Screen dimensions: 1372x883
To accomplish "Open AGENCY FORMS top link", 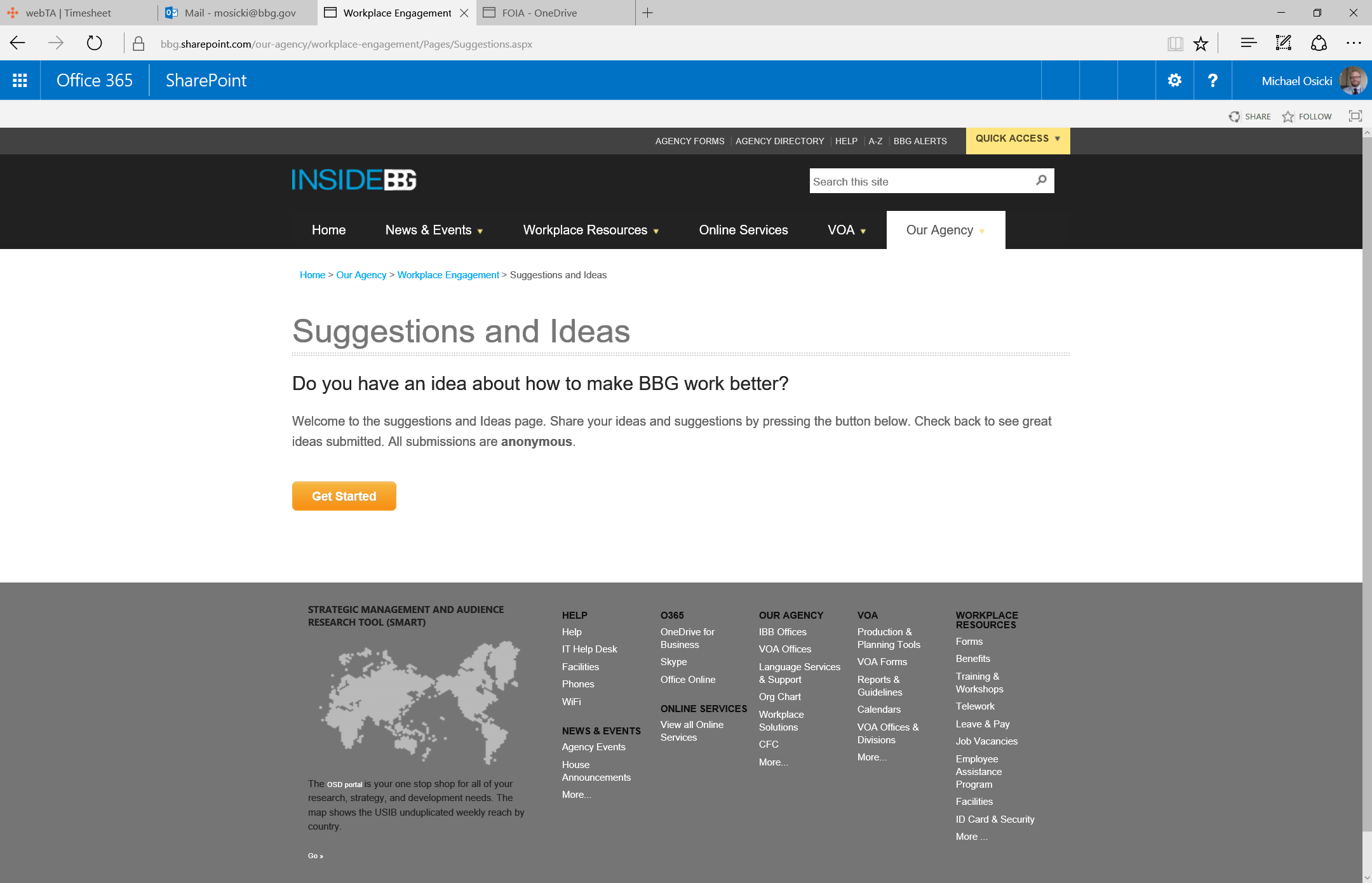I will [689, 141].
